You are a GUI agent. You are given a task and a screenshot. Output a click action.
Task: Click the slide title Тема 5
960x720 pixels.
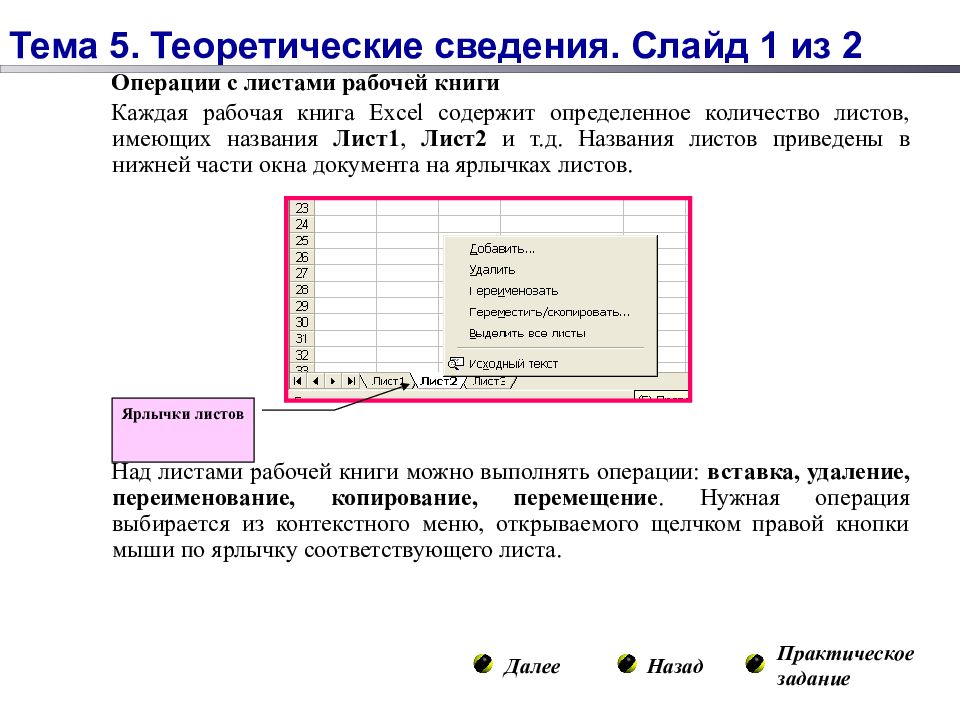tap(436, 45)
